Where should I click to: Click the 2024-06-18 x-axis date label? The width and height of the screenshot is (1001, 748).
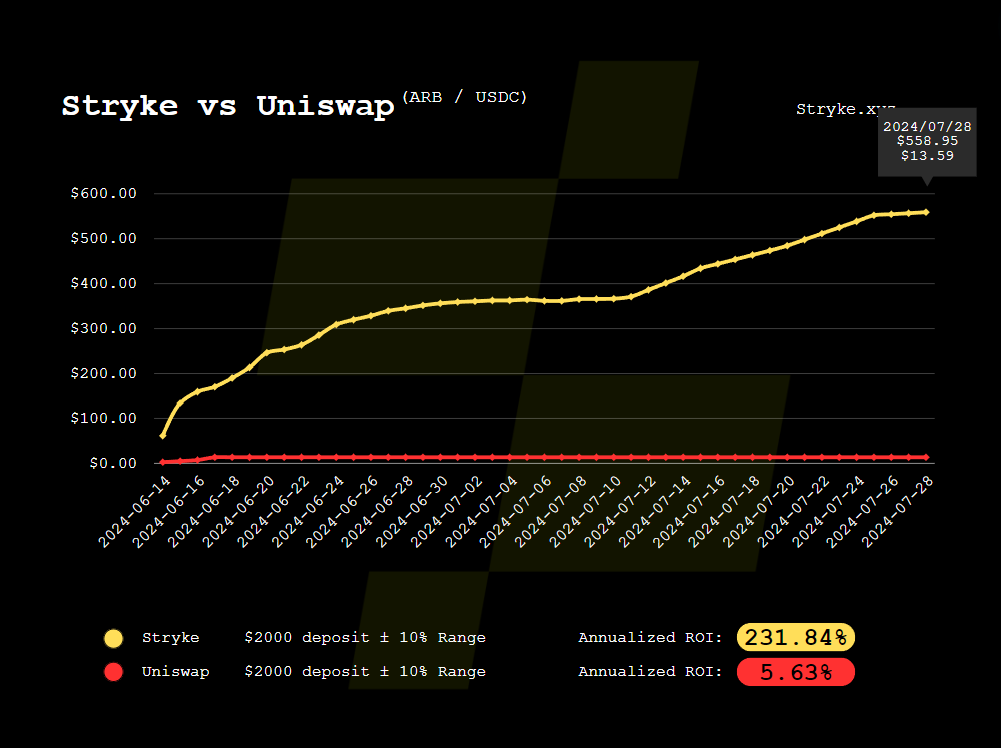[204, 511]
